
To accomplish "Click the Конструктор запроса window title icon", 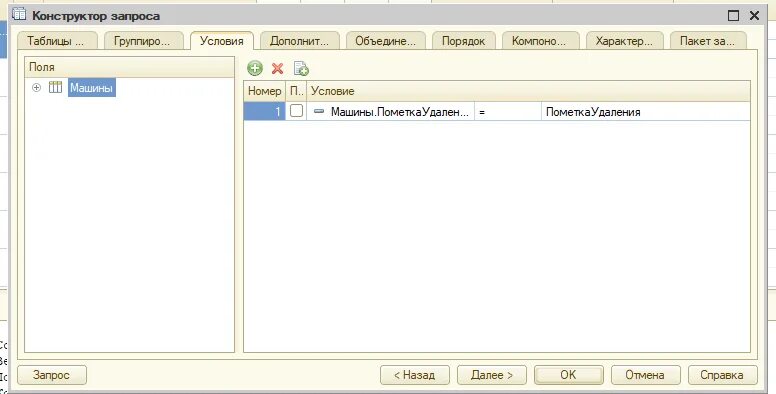I will click(19, 14).
